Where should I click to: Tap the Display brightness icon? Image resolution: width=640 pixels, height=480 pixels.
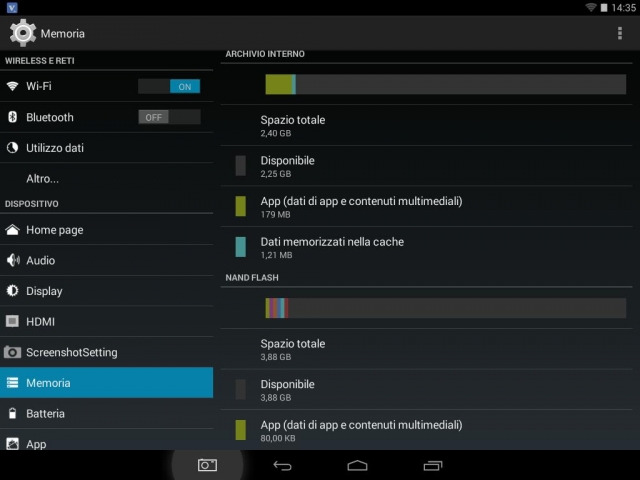(x=13, y=291)
